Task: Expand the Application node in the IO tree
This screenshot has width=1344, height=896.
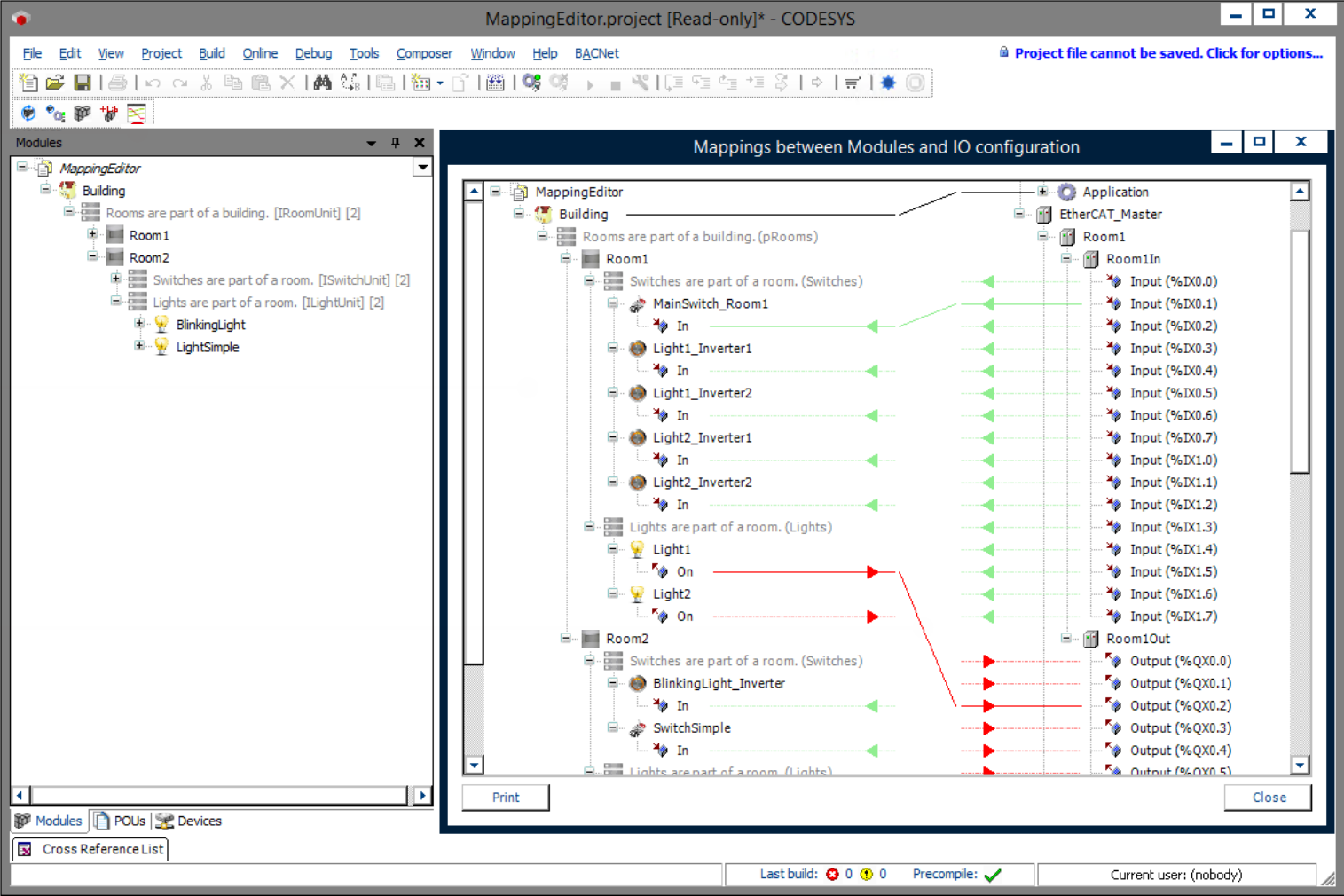Action: [x=1042, y=192]
